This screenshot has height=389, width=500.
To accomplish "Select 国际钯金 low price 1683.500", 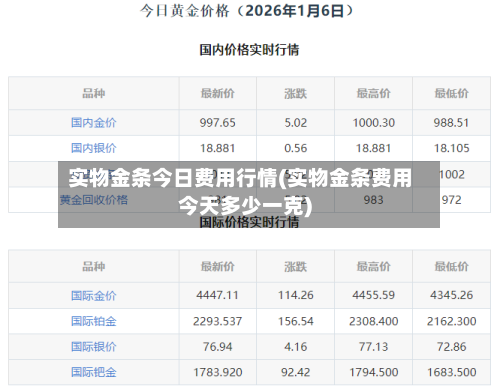I will coord(452,372).
